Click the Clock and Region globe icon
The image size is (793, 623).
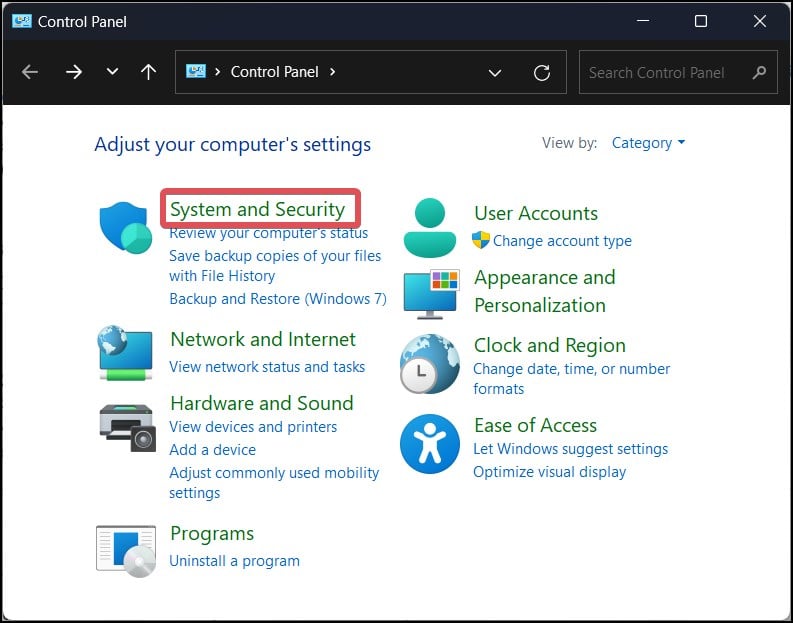[429, 363]
